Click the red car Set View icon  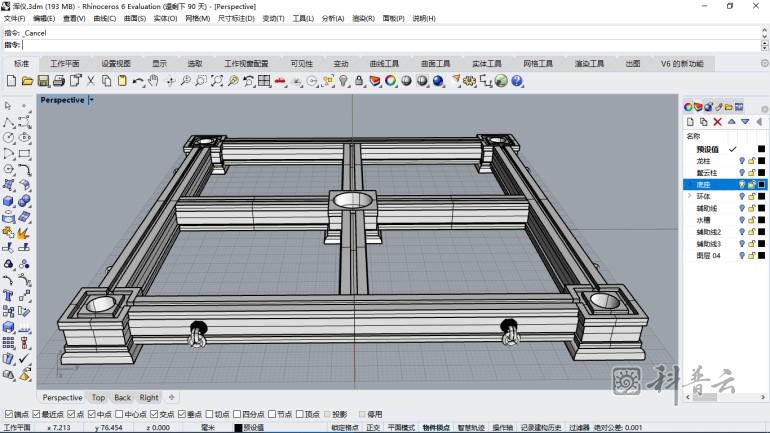280,81
